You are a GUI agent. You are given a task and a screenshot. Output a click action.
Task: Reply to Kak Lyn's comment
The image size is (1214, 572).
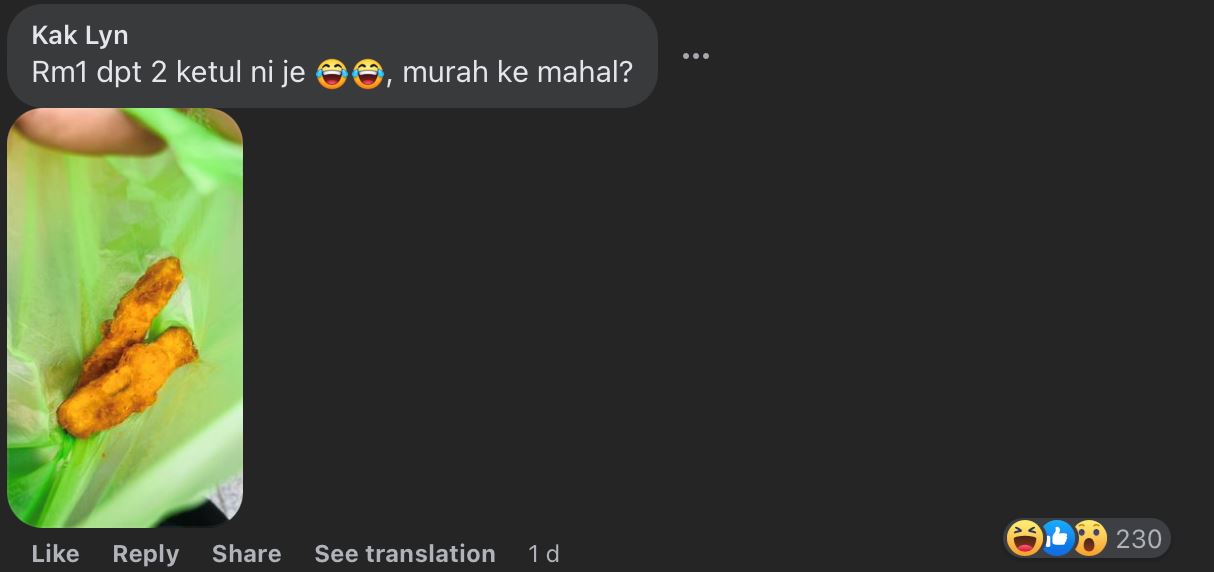145,553
